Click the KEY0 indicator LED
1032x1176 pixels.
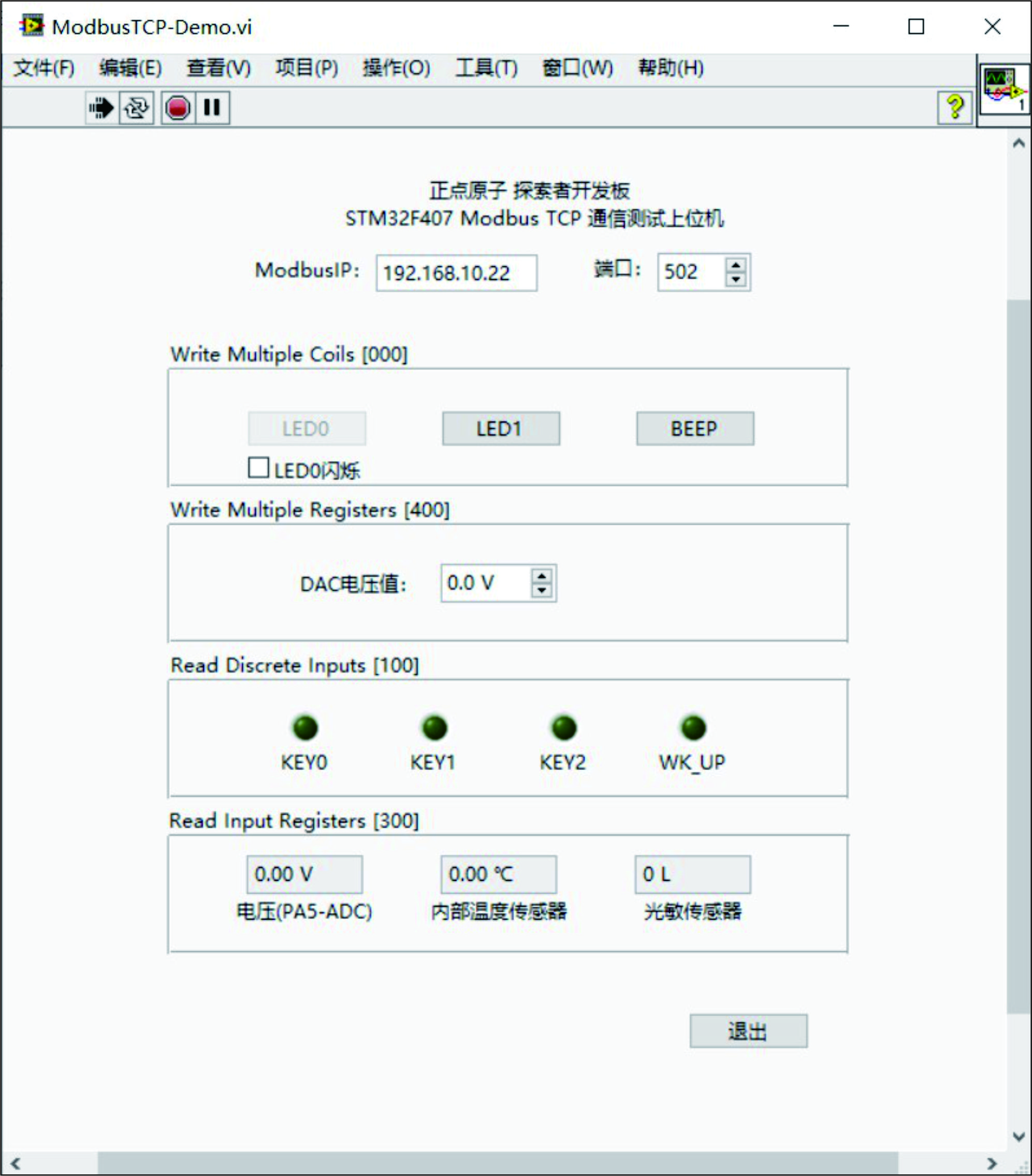pyautogui.click(x=305, y=728)
